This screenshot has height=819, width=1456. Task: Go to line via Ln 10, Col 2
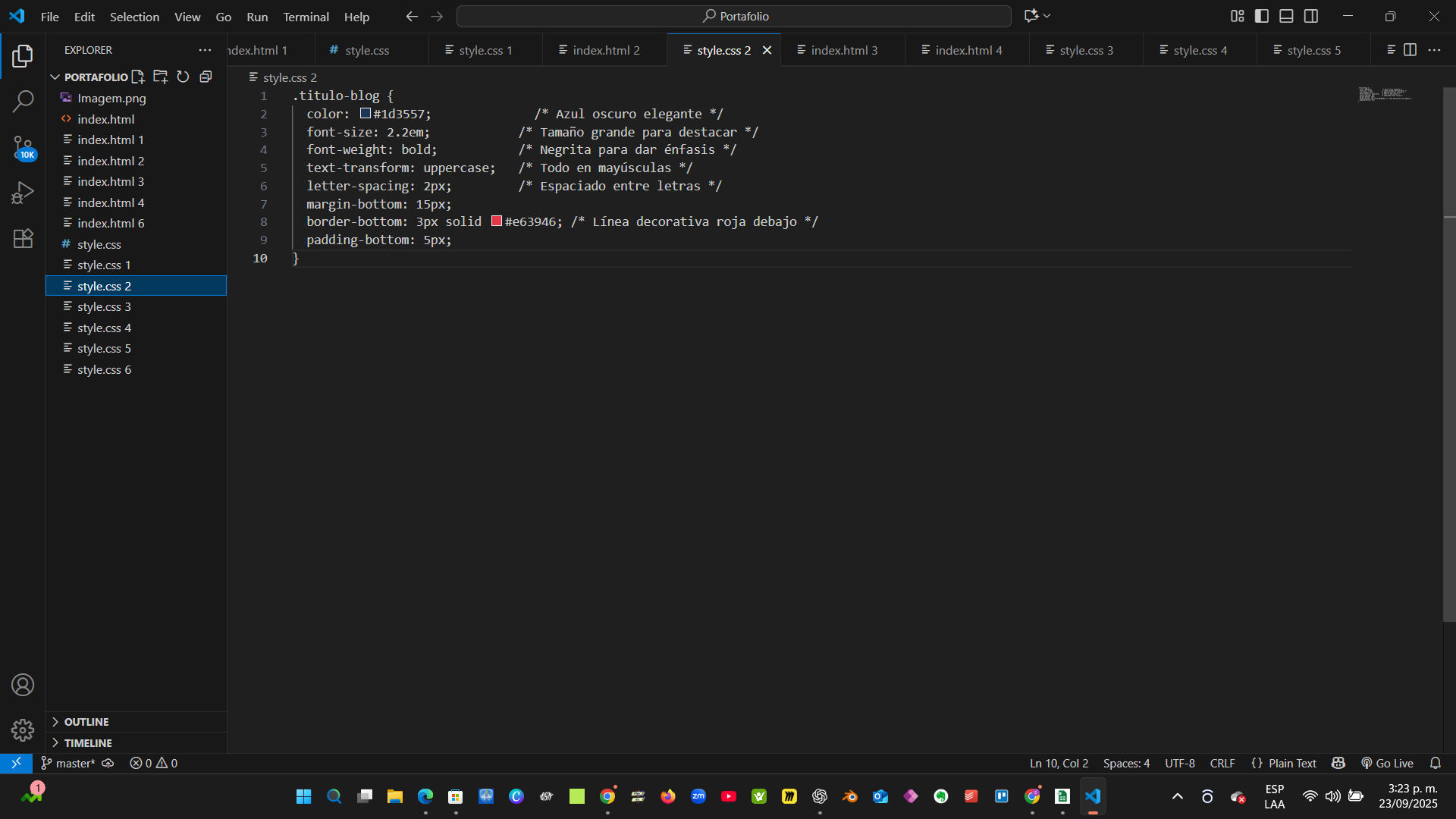[1059, 764]
